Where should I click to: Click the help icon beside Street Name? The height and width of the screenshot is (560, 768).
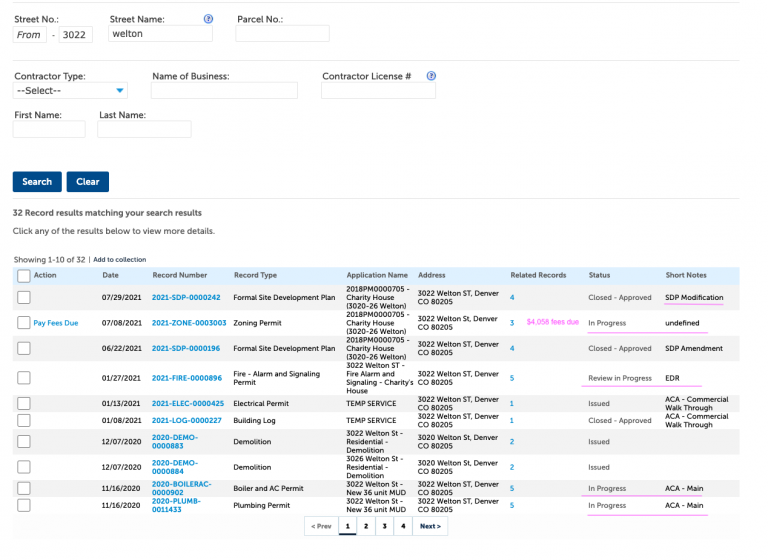click(x=208, y=19)
